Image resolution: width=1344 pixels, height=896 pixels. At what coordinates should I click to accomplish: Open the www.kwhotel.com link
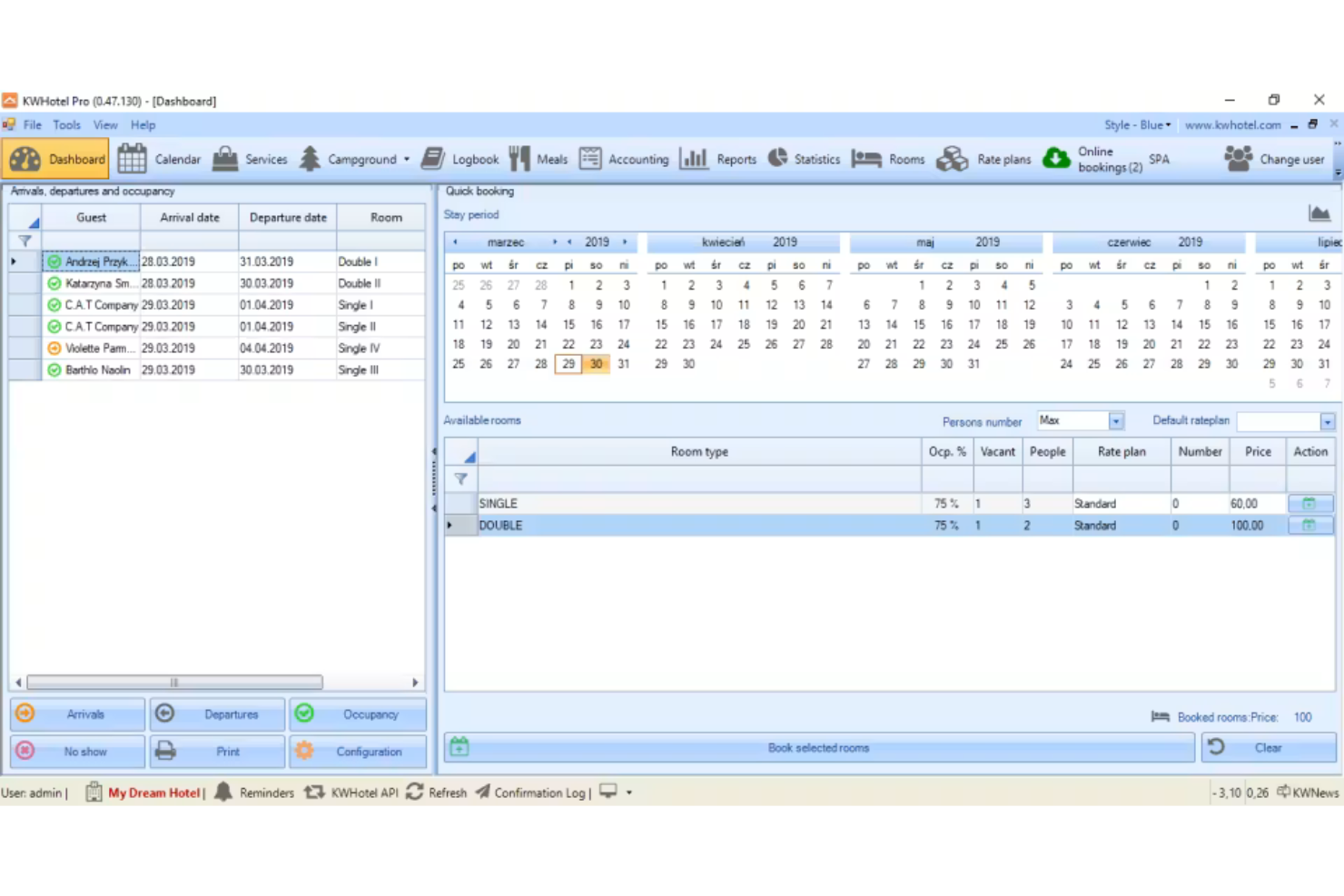1232,125
